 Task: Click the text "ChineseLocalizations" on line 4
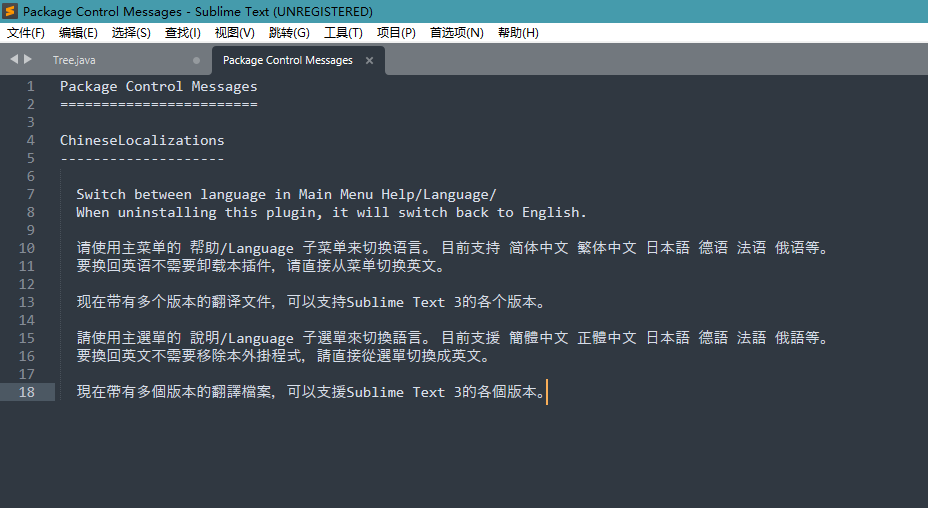tap(142, 140)
